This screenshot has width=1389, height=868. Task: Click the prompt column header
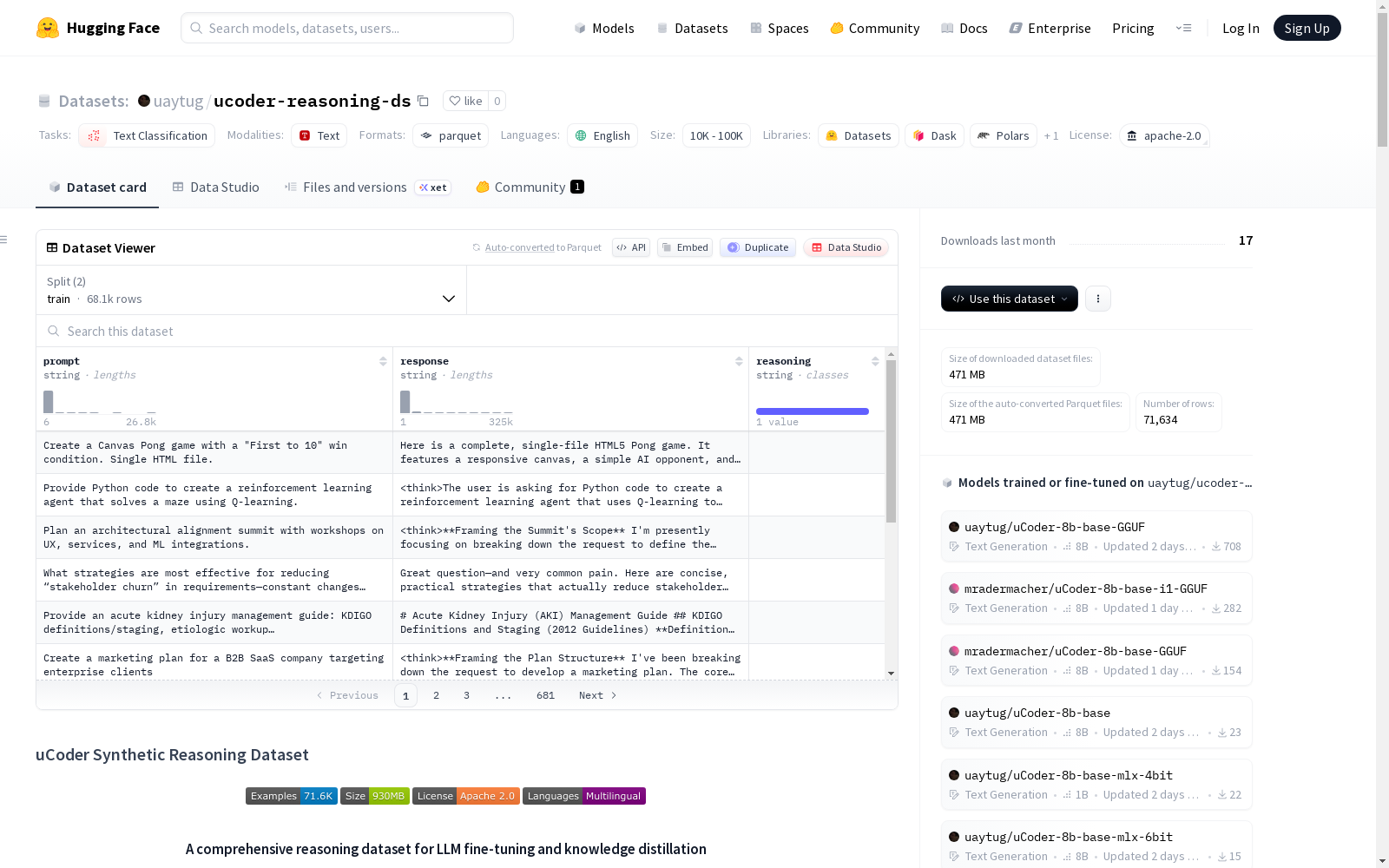(x=62, y=361)
